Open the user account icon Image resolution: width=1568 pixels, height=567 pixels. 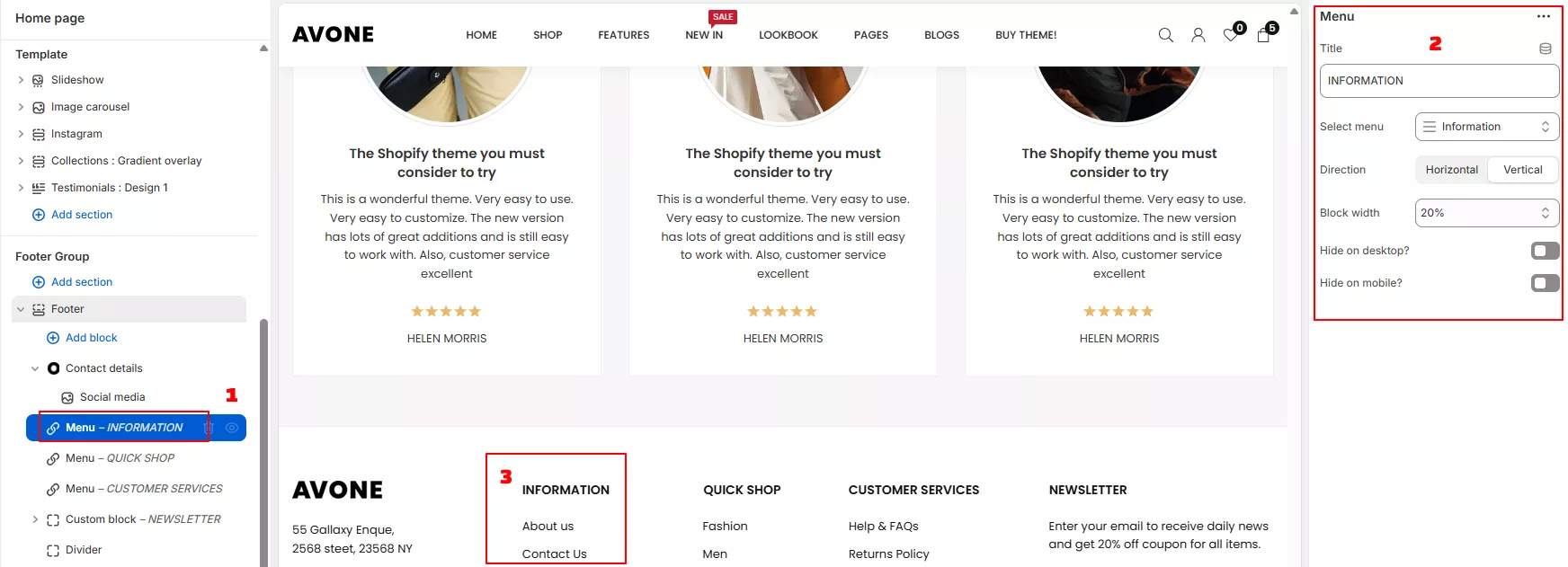click(1198, 35)
